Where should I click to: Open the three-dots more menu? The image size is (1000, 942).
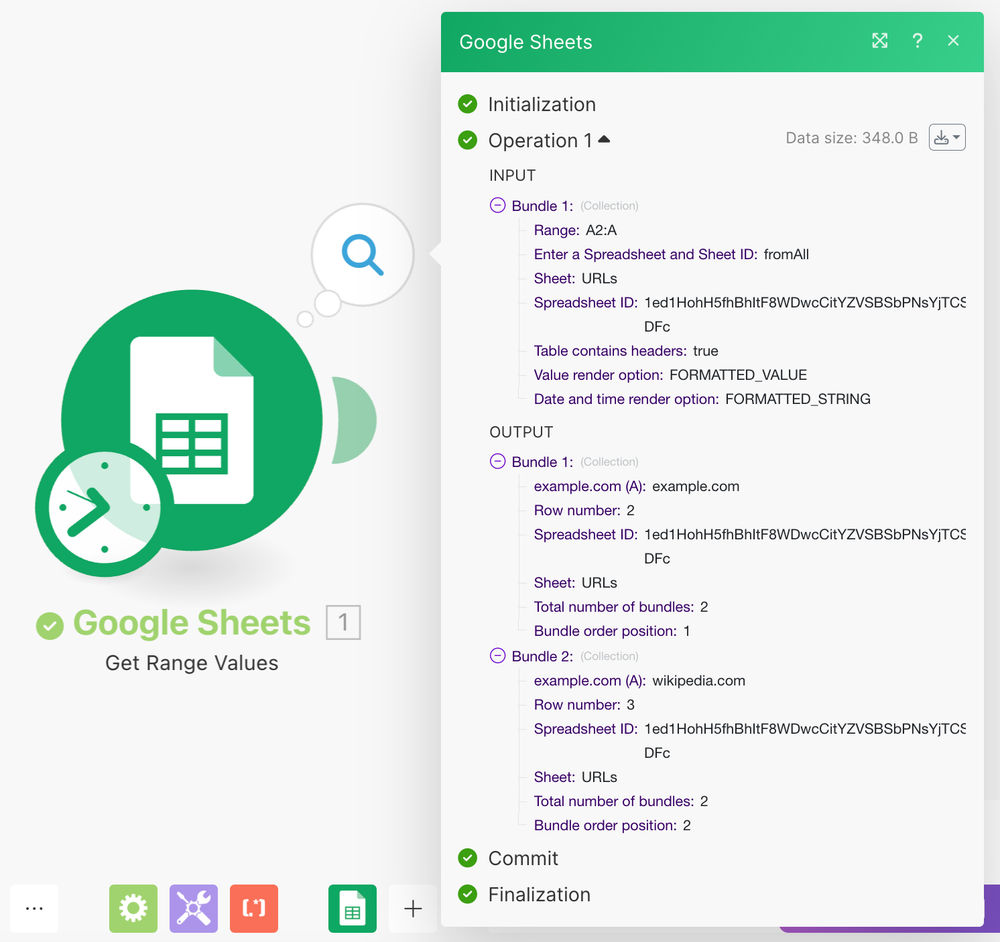point(34,908)
